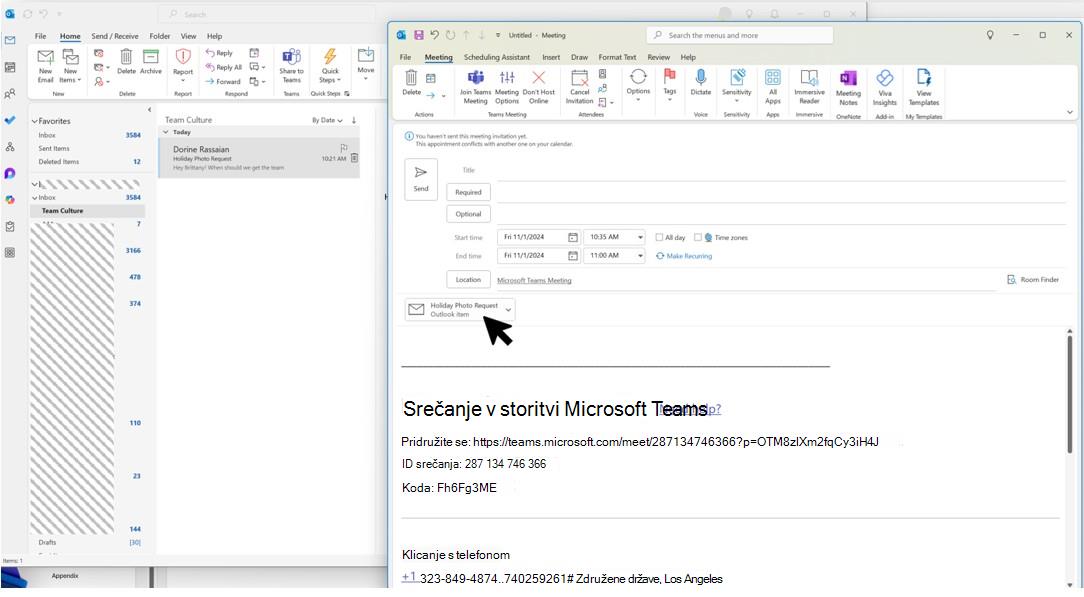Open Format Text tab

(617, 57)
